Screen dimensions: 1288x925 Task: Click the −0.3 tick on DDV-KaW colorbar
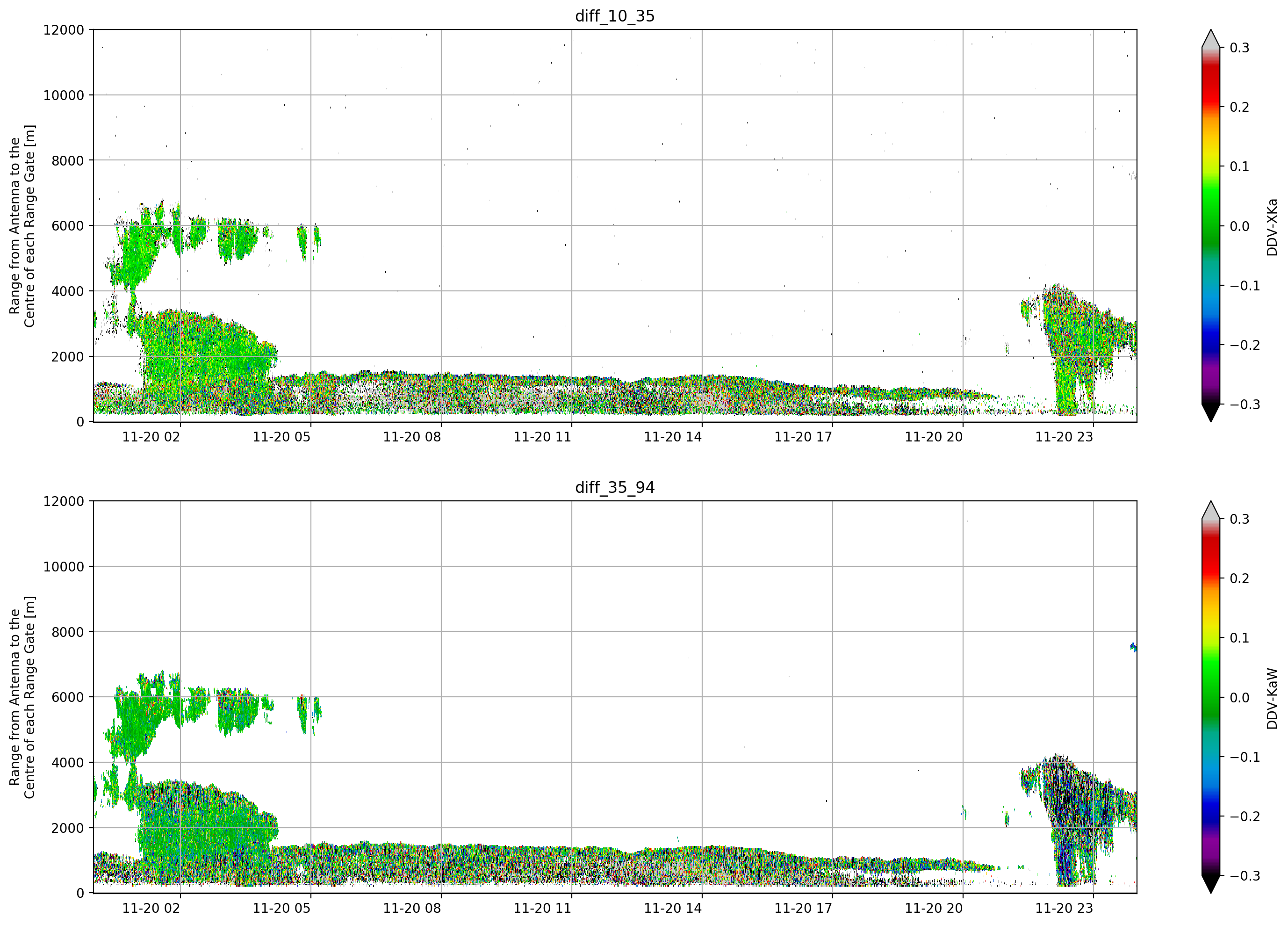click(x=1245, y=876)
